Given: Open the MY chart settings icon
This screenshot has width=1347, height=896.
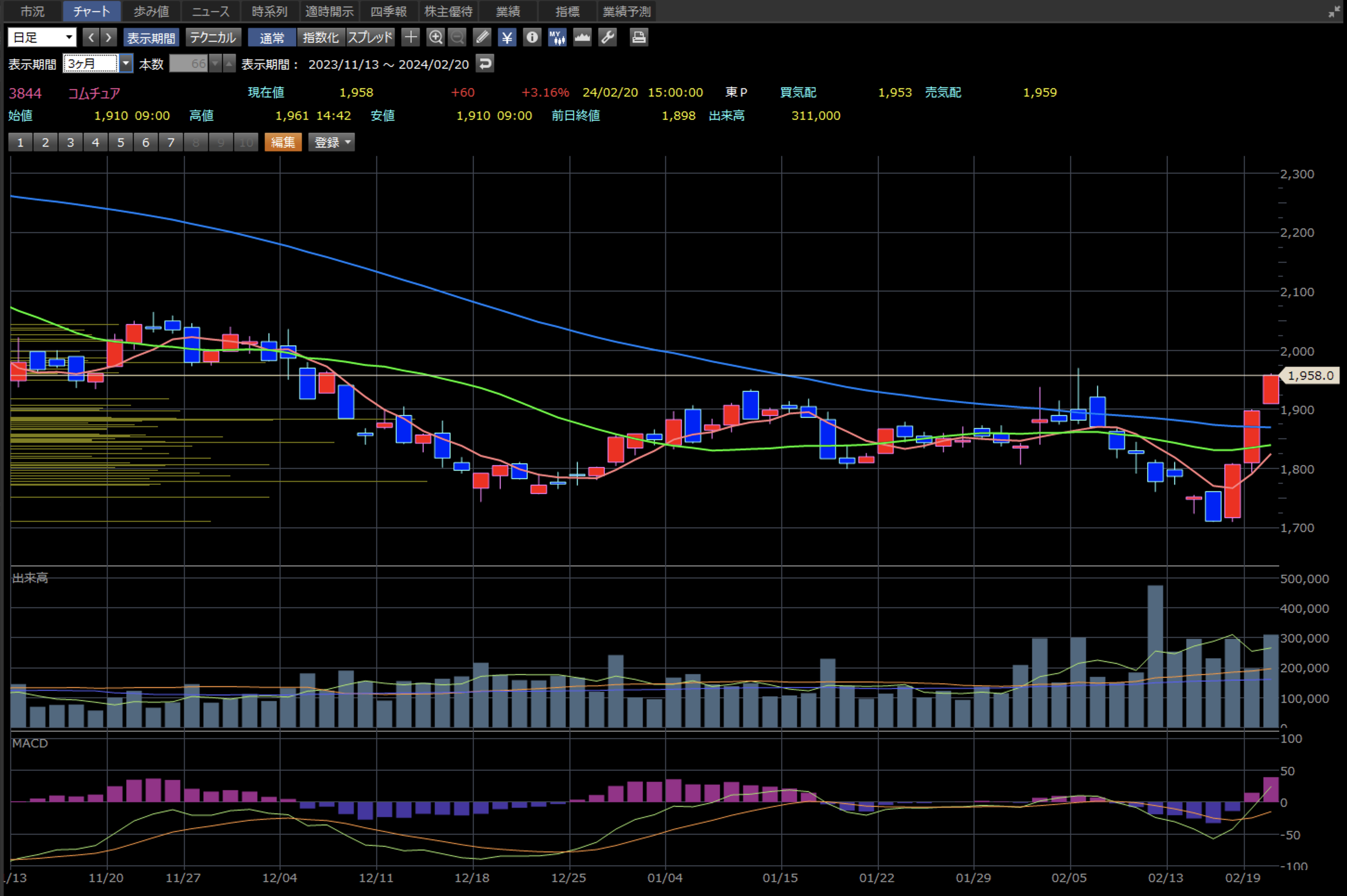Looking at the screenshot, I should tap(557, 38).
